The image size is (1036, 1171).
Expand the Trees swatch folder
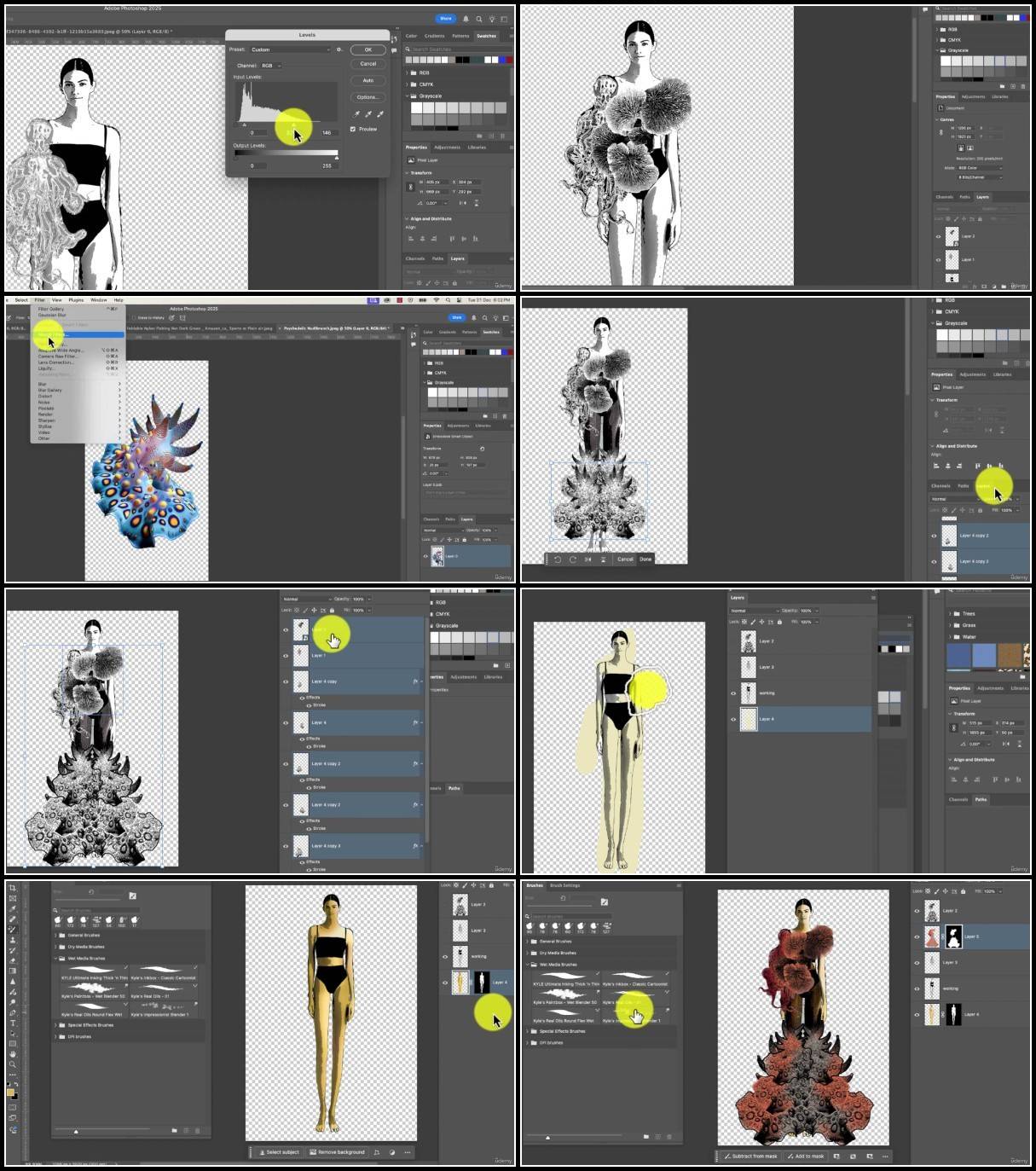(950, 613)
